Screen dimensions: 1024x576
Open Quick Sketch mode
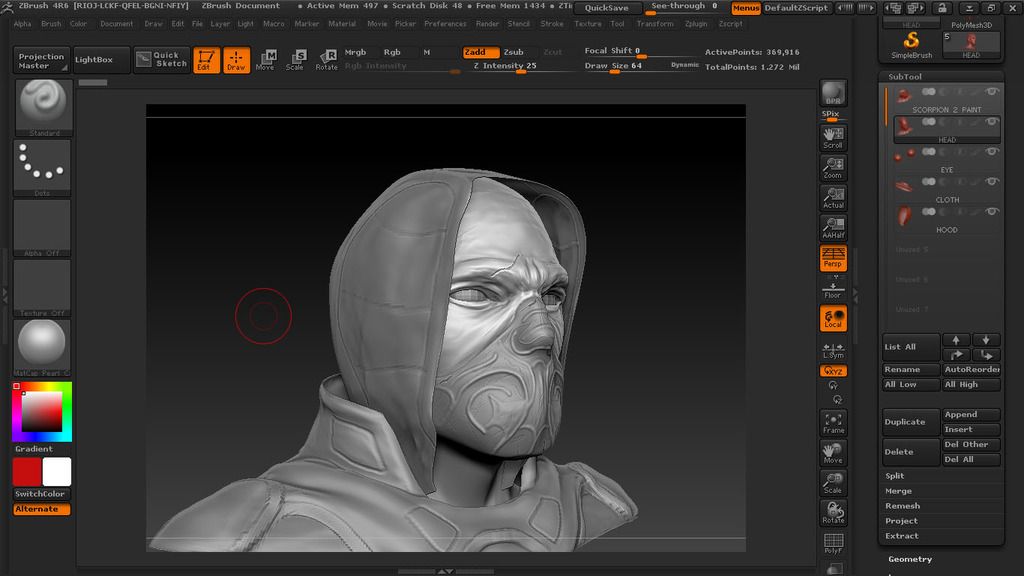coord(163,59)
